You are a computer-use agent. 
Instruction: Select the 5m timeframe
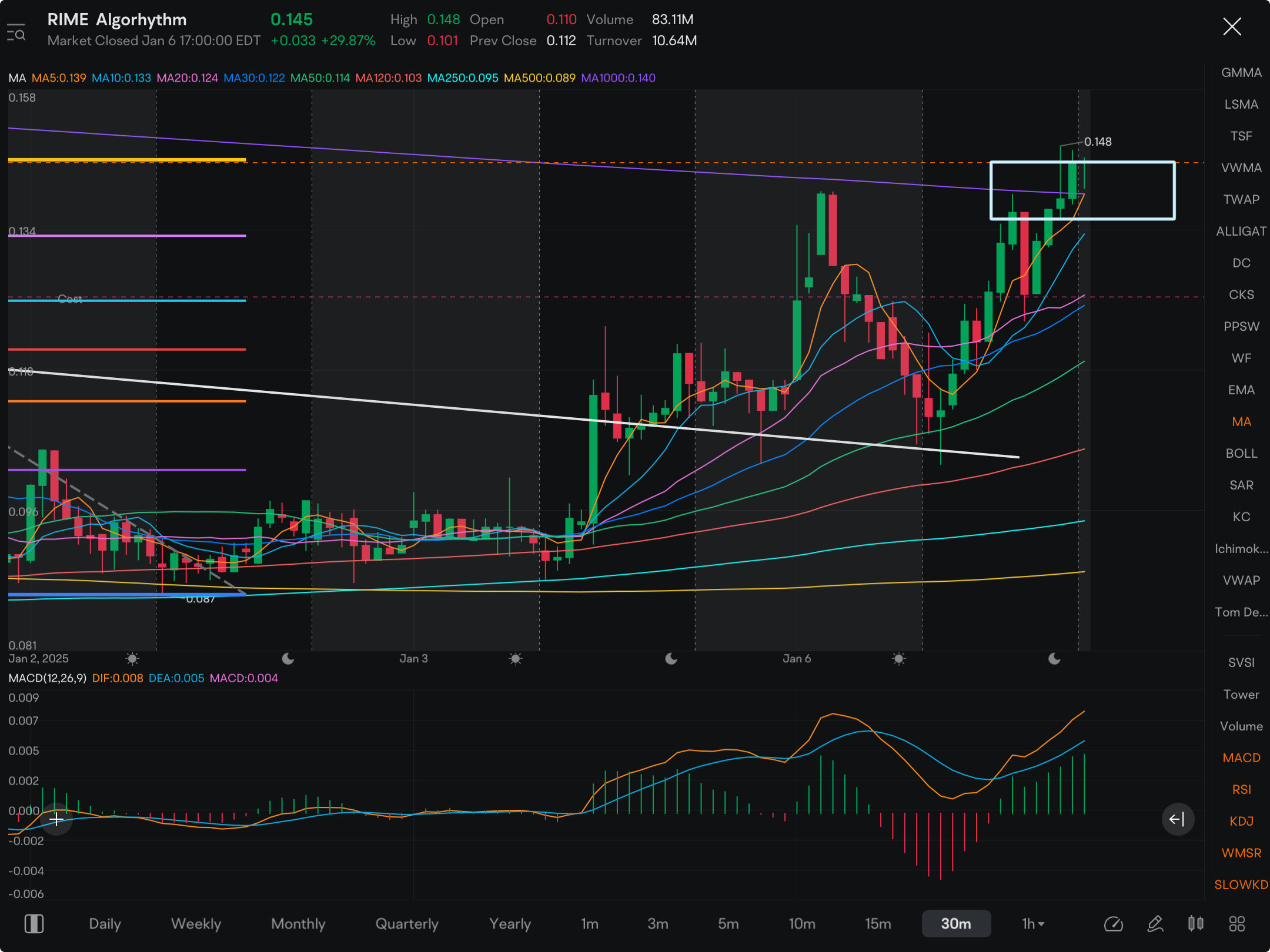coord(728,924)
